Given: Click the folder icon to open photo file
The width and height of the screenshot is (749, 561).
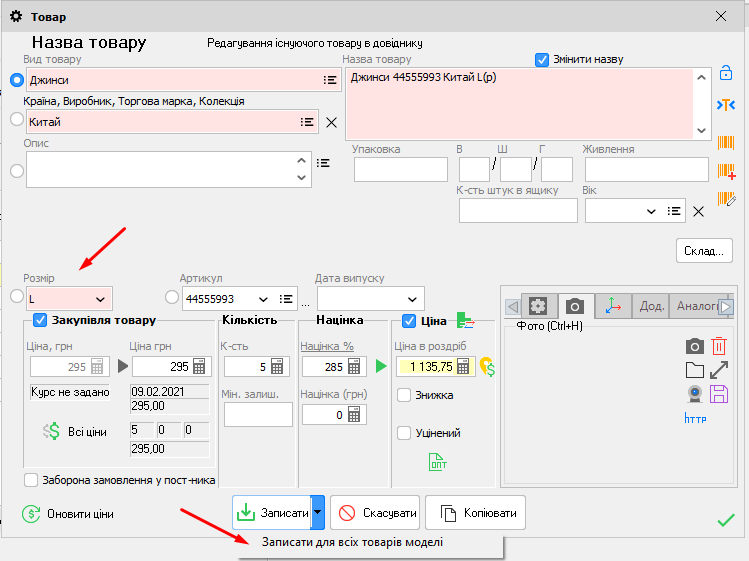Looking at the screenshot, I should 694,370.
